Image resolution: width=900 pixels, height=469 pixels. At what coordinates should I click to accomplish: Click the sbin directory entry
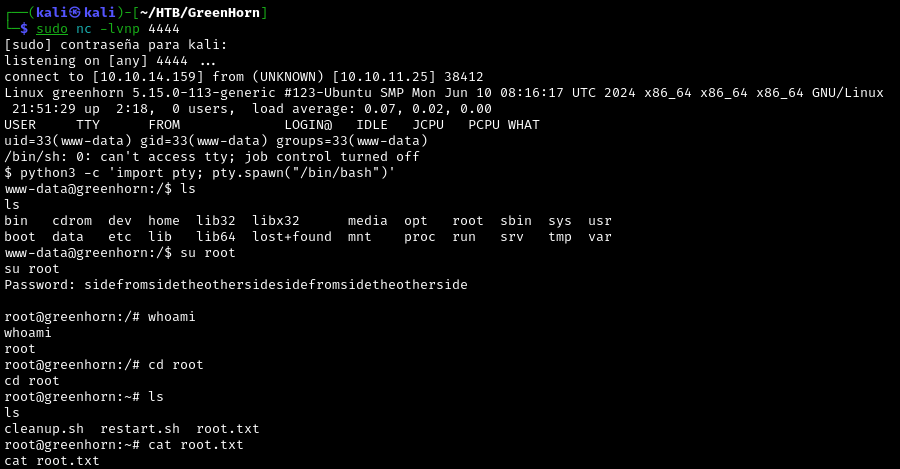point(516,221)
